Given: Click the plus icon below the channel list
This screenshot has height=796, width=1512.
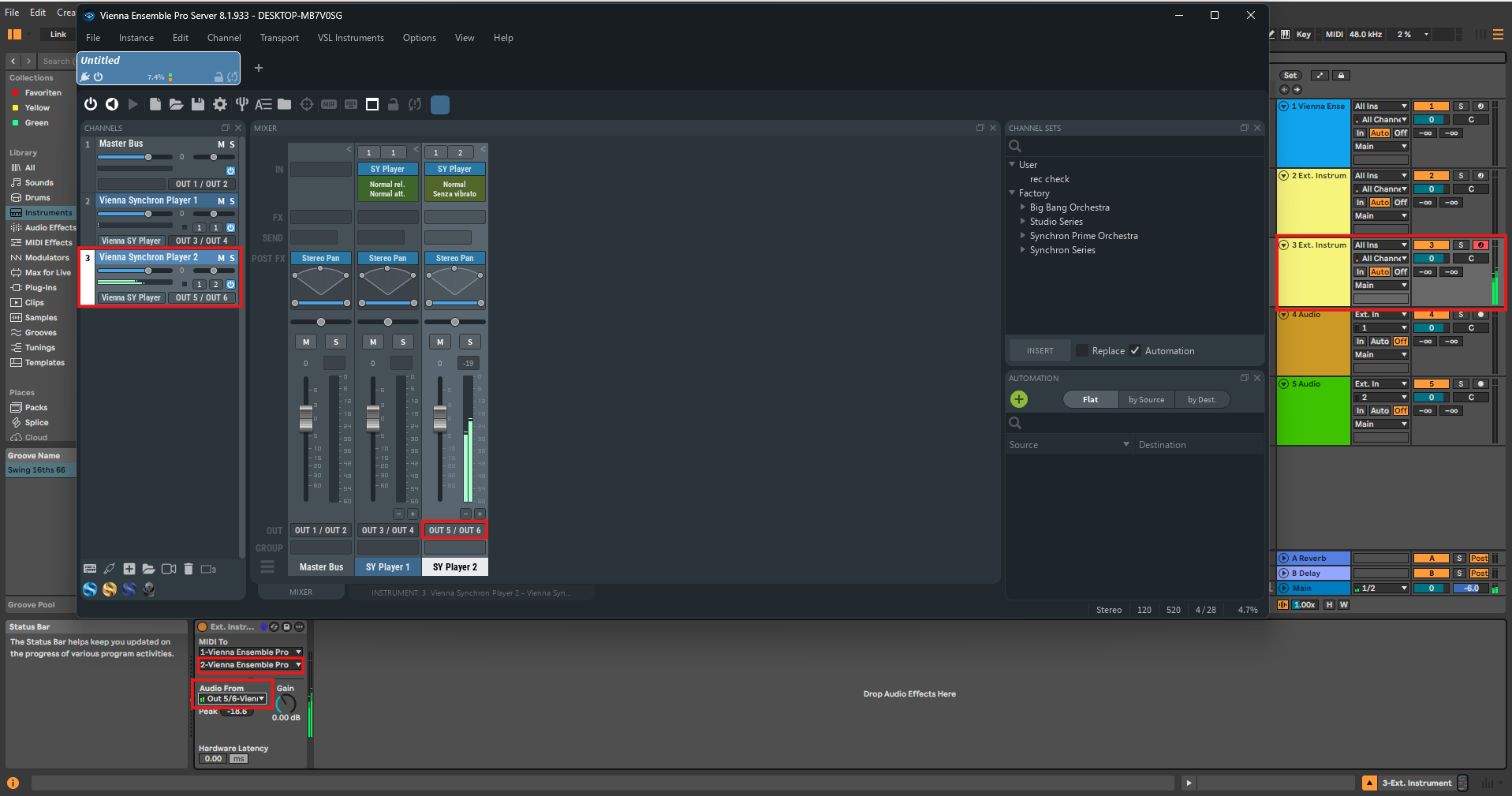Looking at the screenshot, I should (x=129, y=569).
